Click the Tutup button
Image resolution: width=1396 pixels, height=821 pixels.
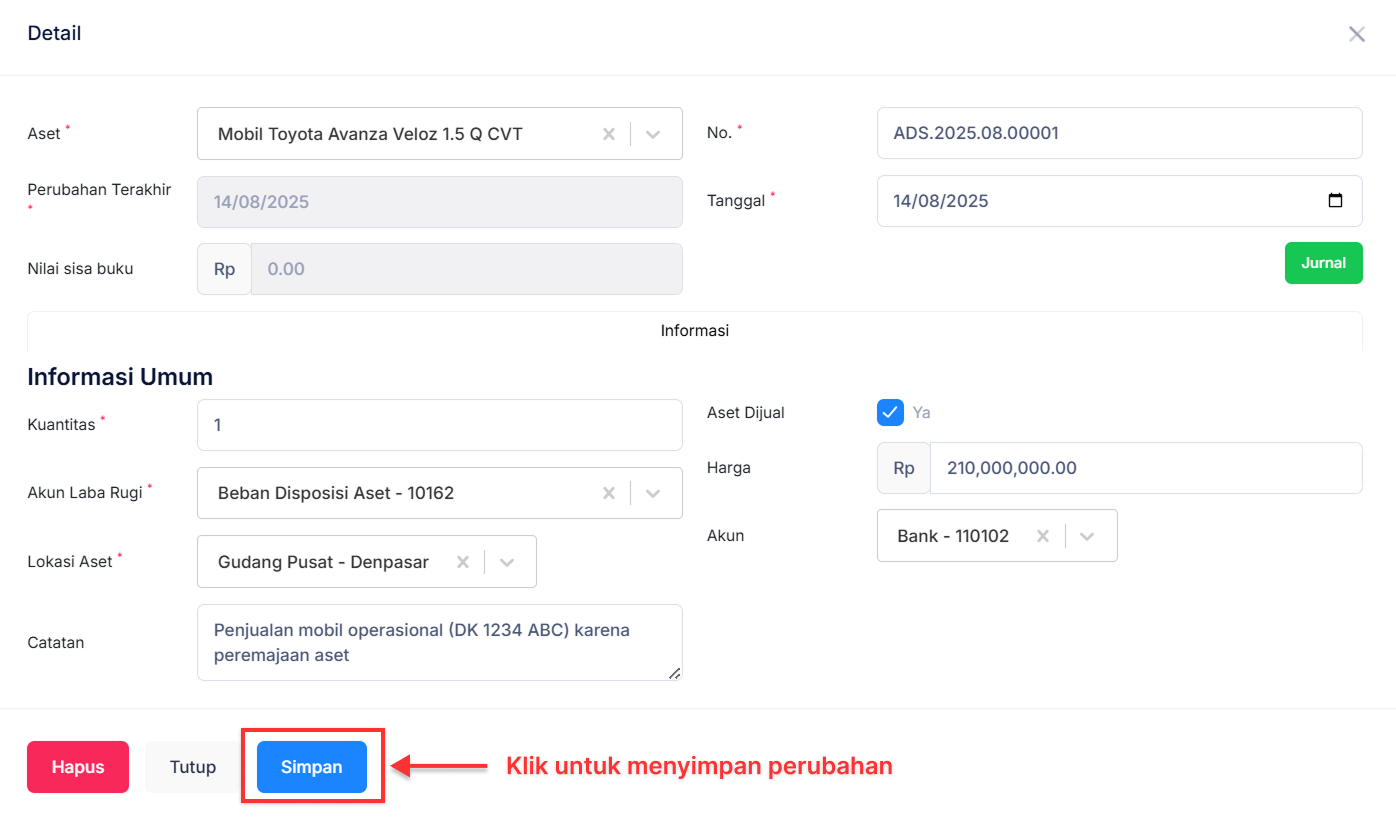pos(191,766)
